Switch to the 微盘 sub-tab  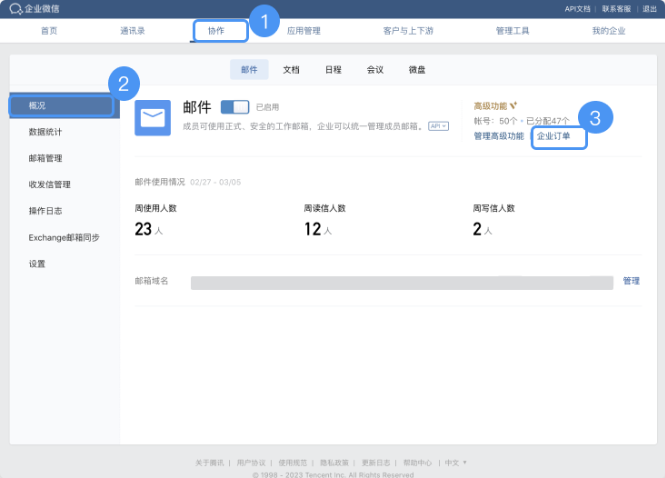tap(417, 70)
